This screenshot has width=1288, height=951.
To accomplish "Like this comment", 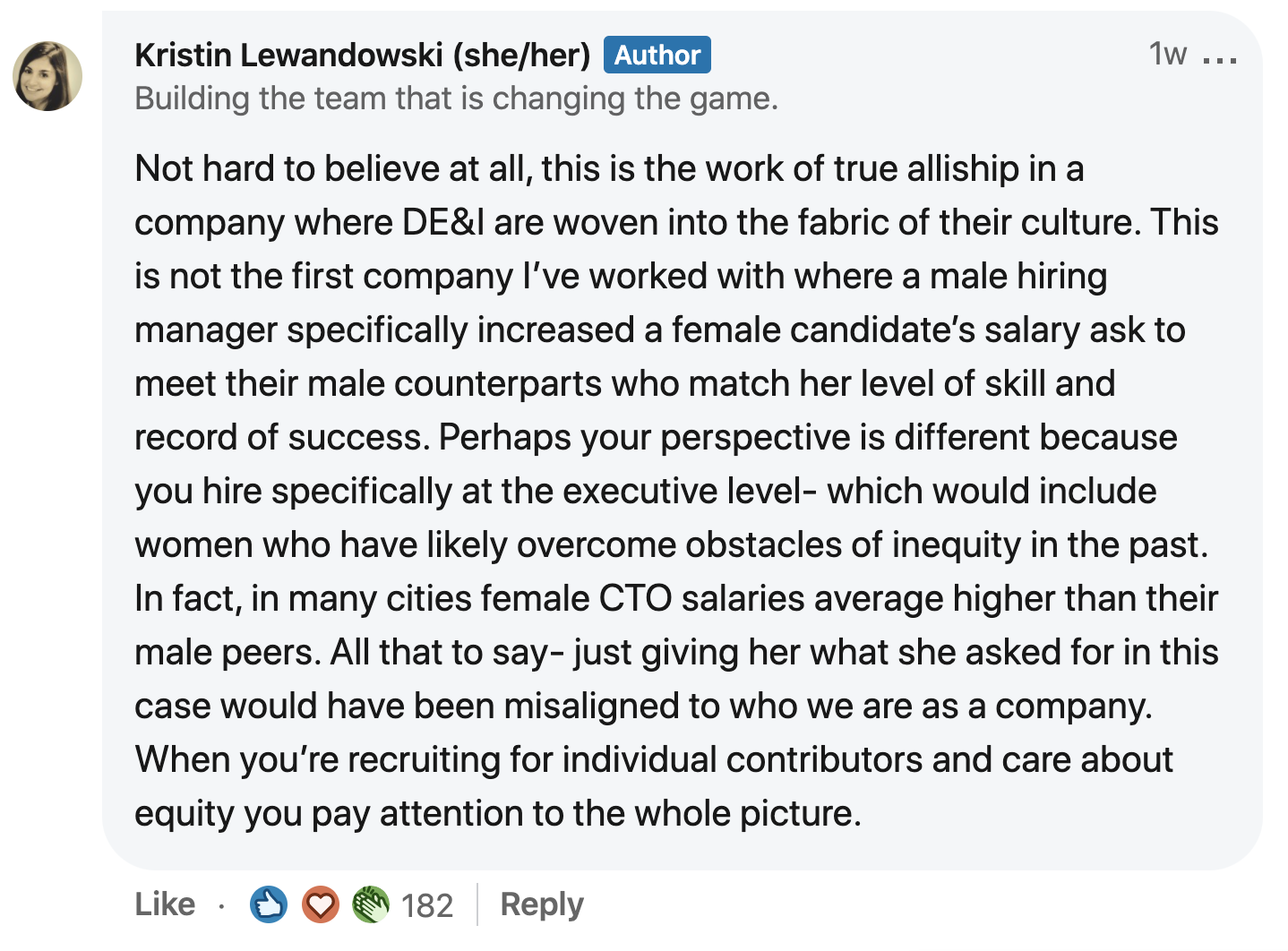I will 165,904.
